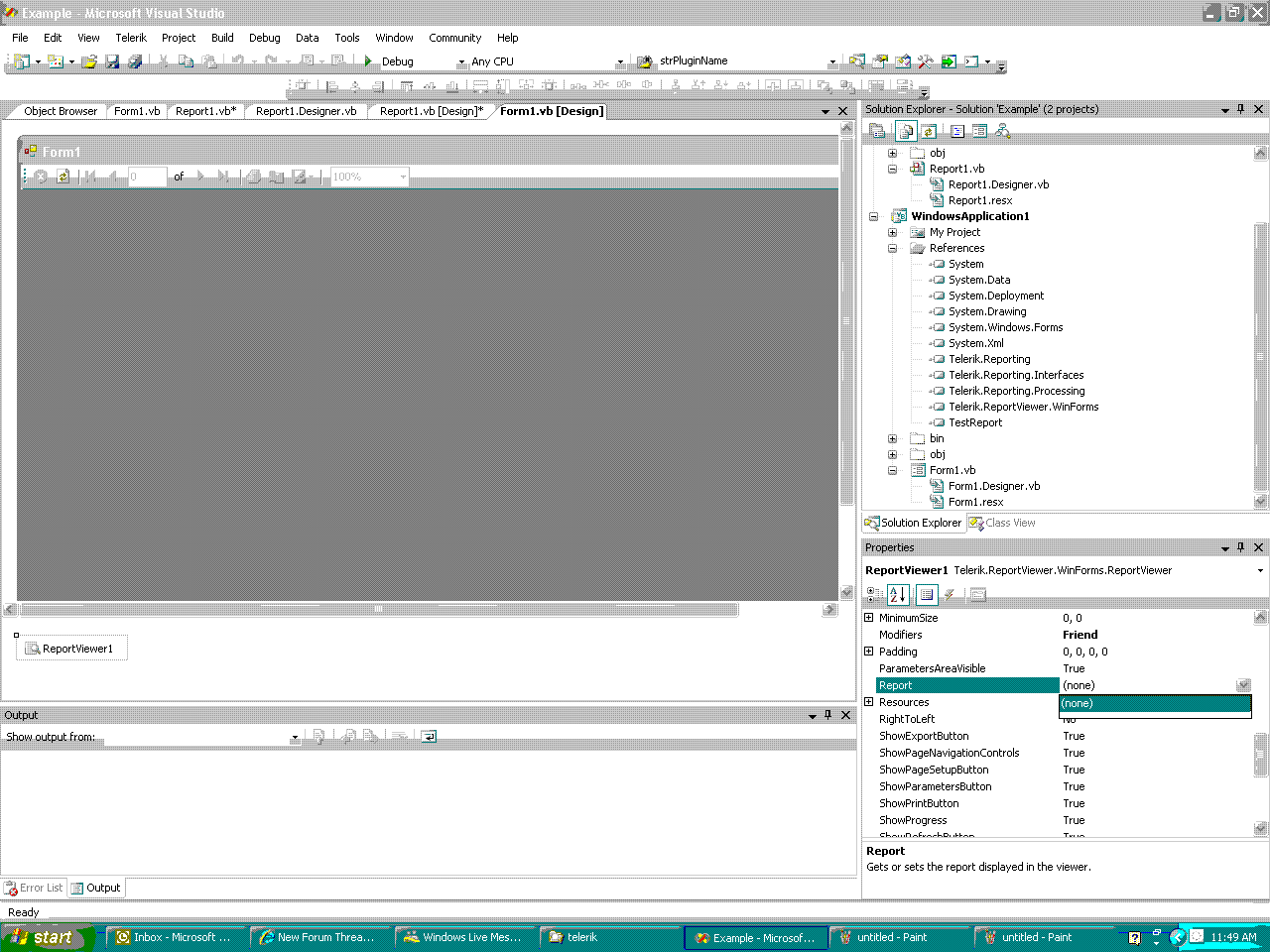Image resolution: width=1270 pixels, height=952 pixels.
Task: Collapse the Form1.vb tree node
Action: [x=892, y=470]
